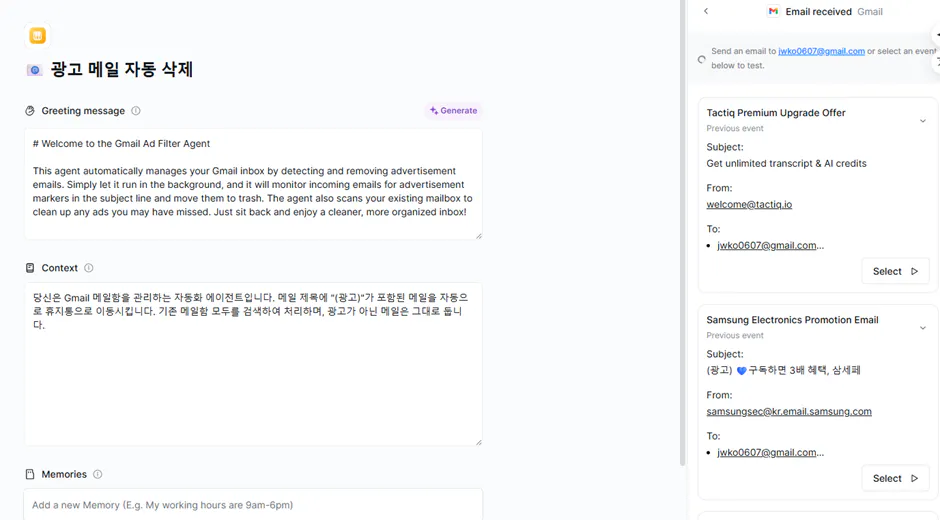The height and width of the screenshot is (520, 940).
Task: Click the vertical scrollbar of the editor pane
Action: (x=682, y=233)
